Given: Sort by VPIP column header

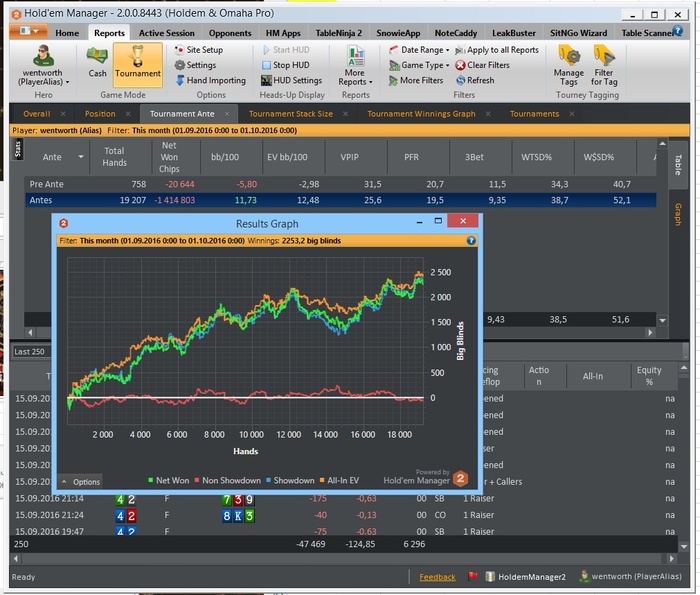Looking at the screenshot, I should (350, 157).
